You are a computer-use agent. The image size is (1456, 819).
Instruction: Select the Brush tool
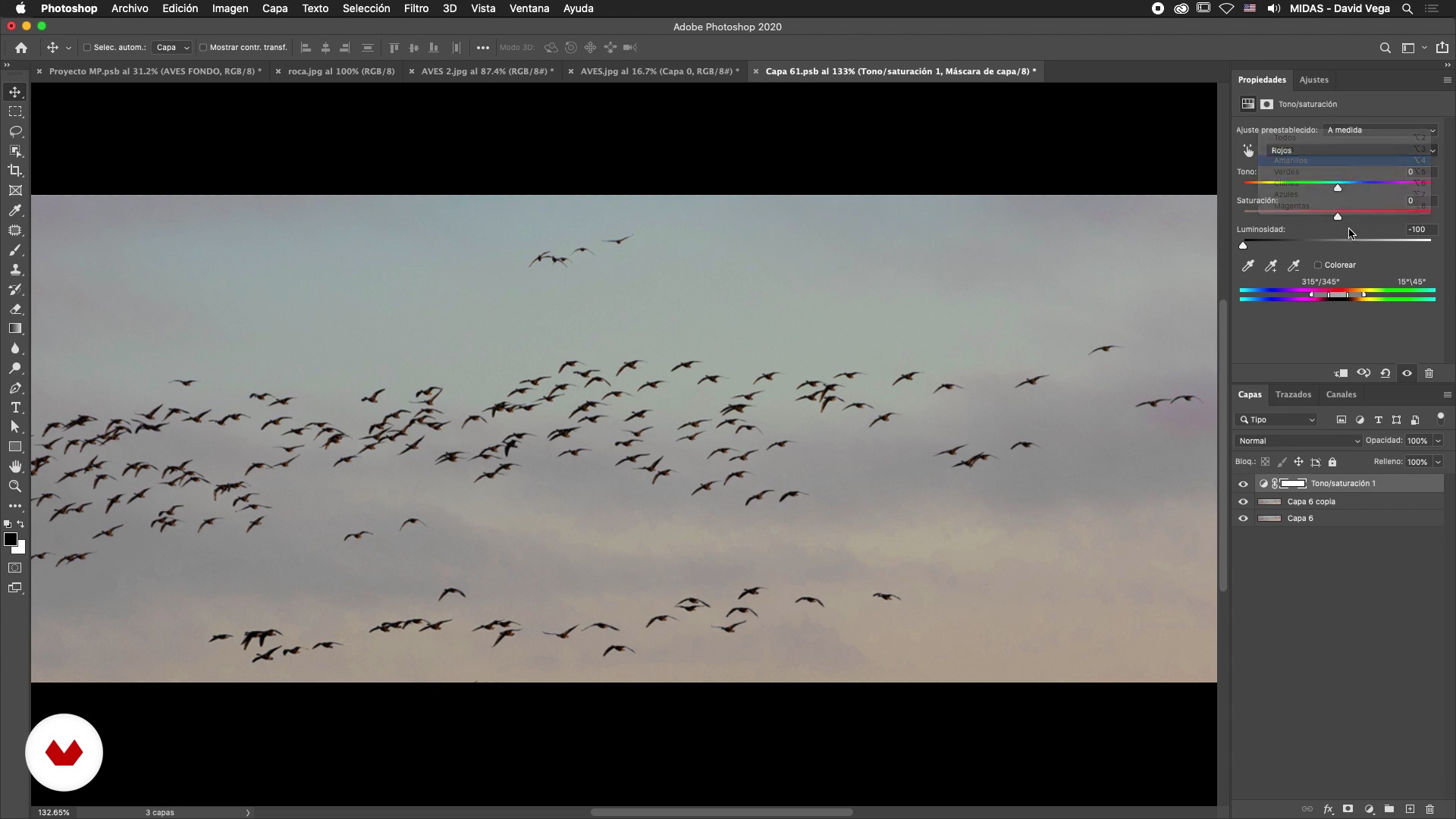[x=15, y=250]
